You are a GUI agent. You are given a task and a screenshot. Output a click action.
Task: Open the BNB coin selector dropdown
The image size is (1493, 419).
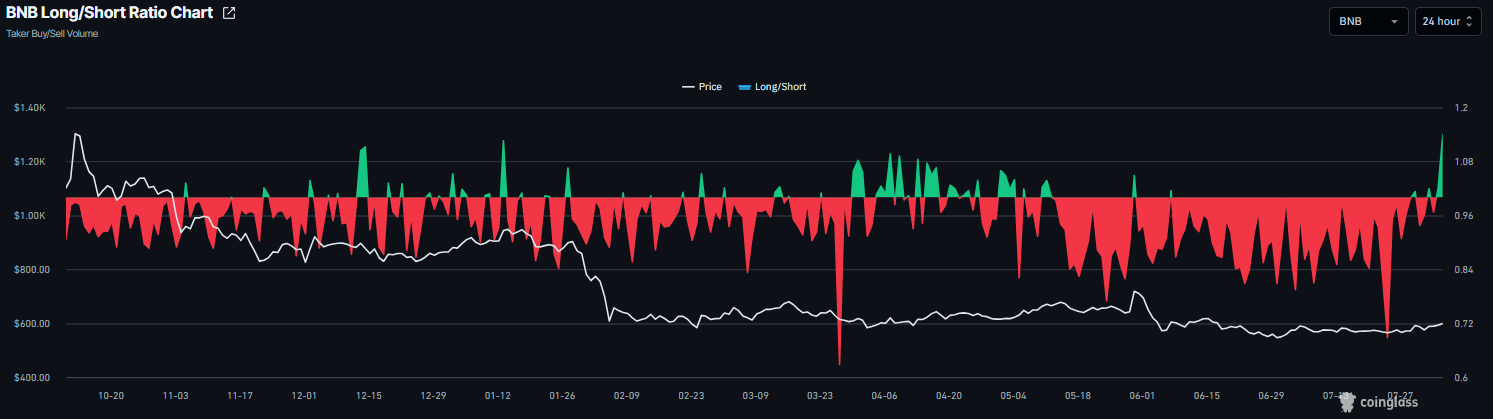click(1368, 21)
